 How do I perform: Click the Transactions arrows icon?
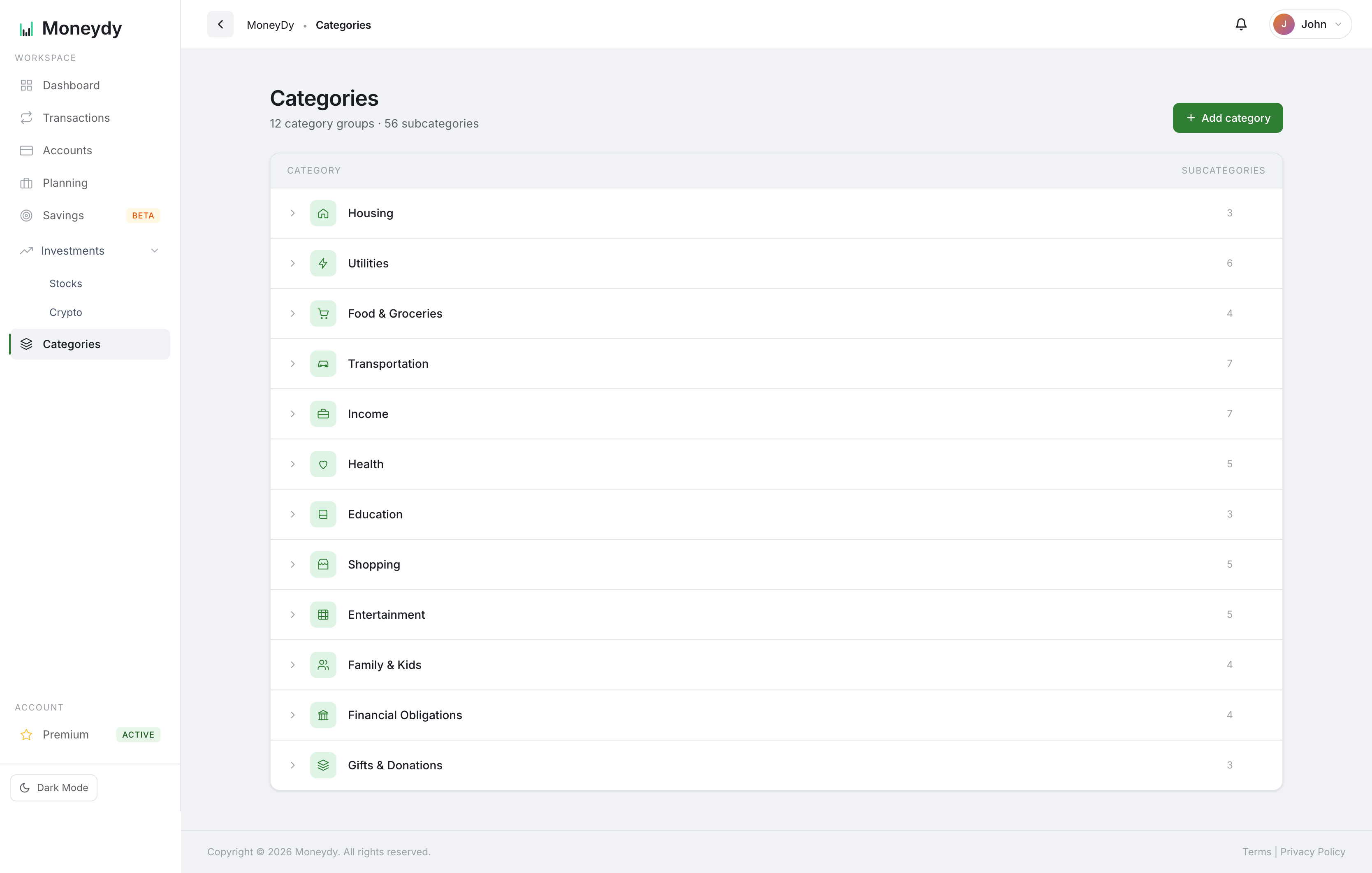[26, 118]
